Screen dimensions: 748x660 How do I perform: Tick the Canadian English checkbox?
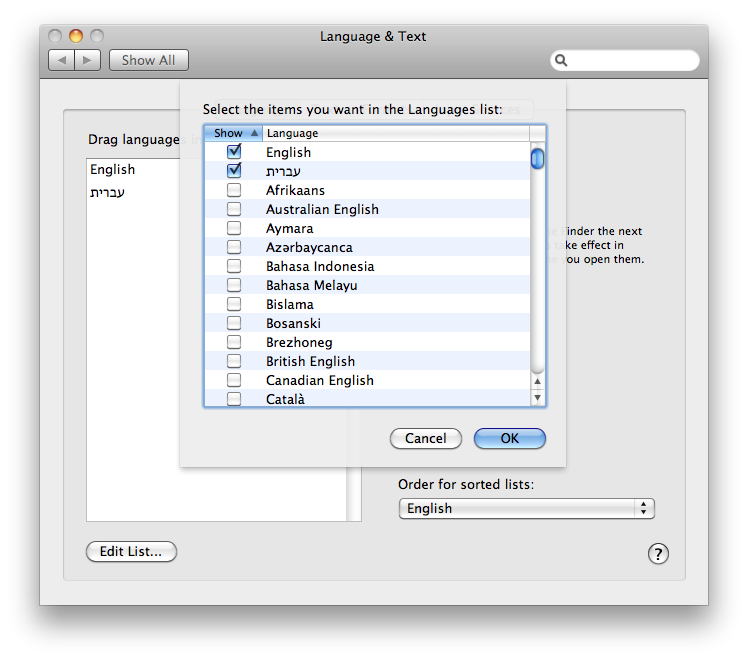point(234,380)
